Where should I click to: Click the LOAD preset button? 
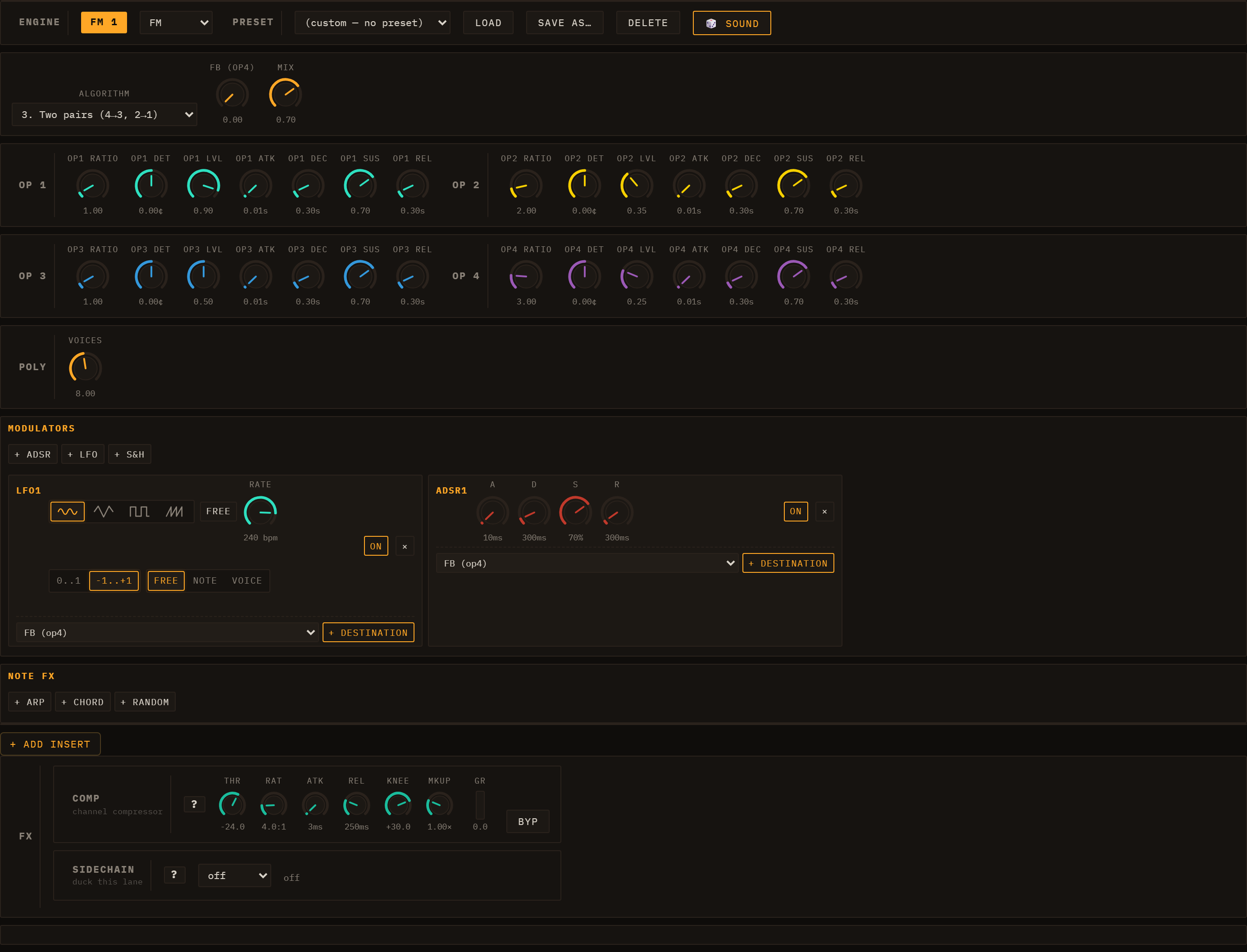click(488, 23)
